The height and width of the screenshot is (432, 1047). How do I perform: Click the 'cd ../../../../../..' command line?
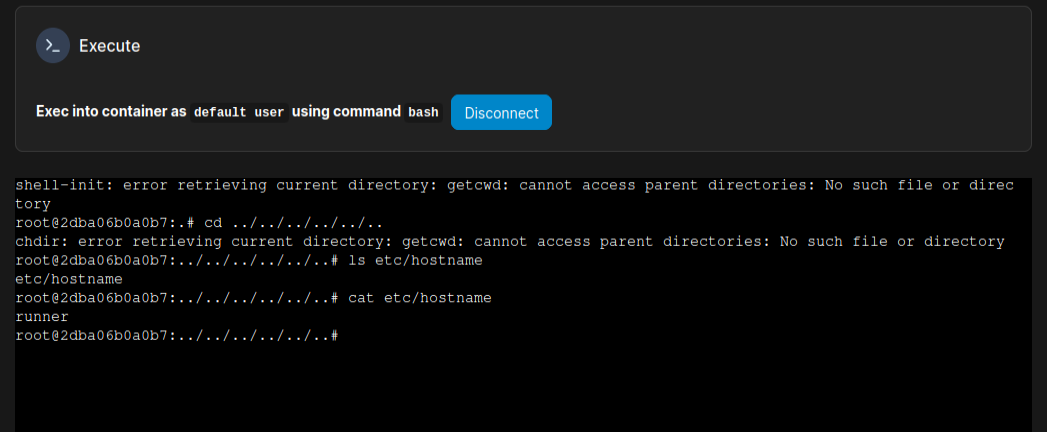point(293,222)
